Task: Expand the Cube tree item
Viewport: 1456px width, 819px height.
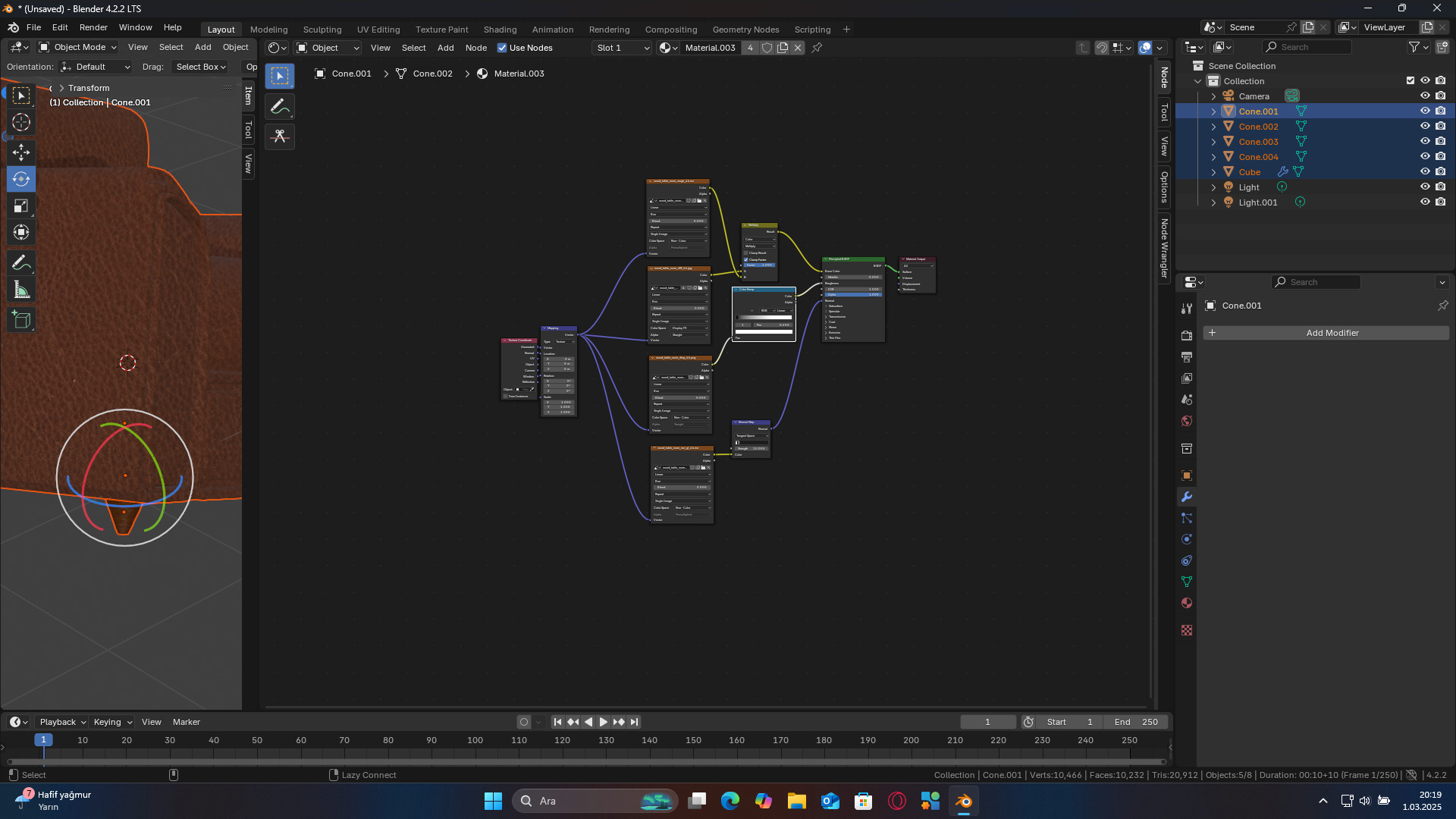Action: tap(1213, 172)
